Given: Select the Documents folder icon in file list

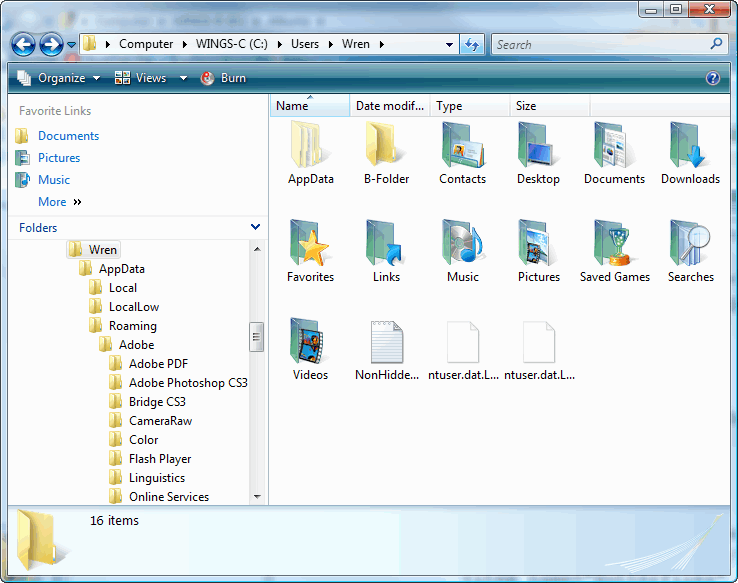Looking at the screenshot, I should click(614, 144).
